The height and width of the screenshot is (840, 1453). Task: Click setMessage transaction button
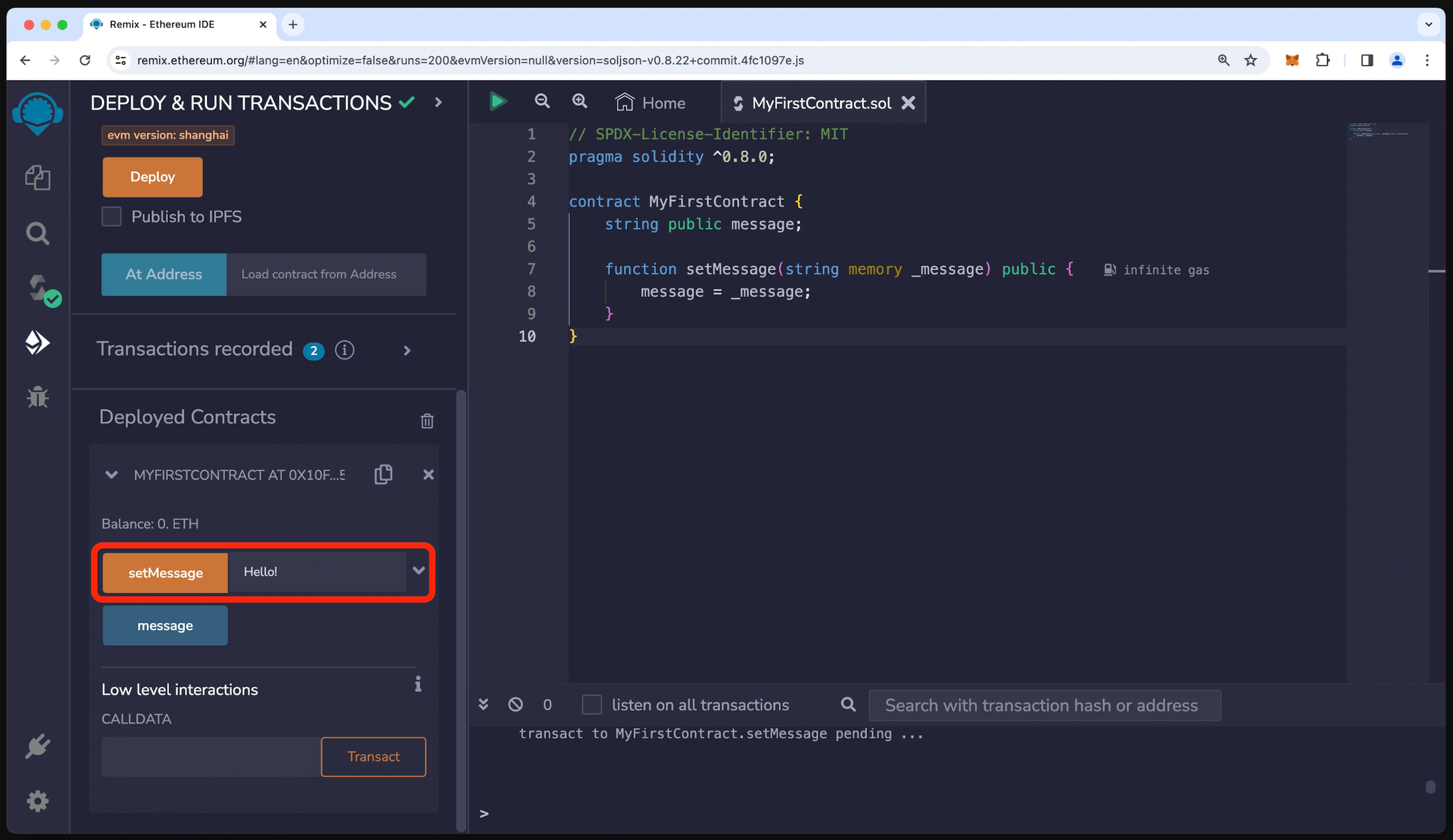pyautogui.click(x=165, y=573)
